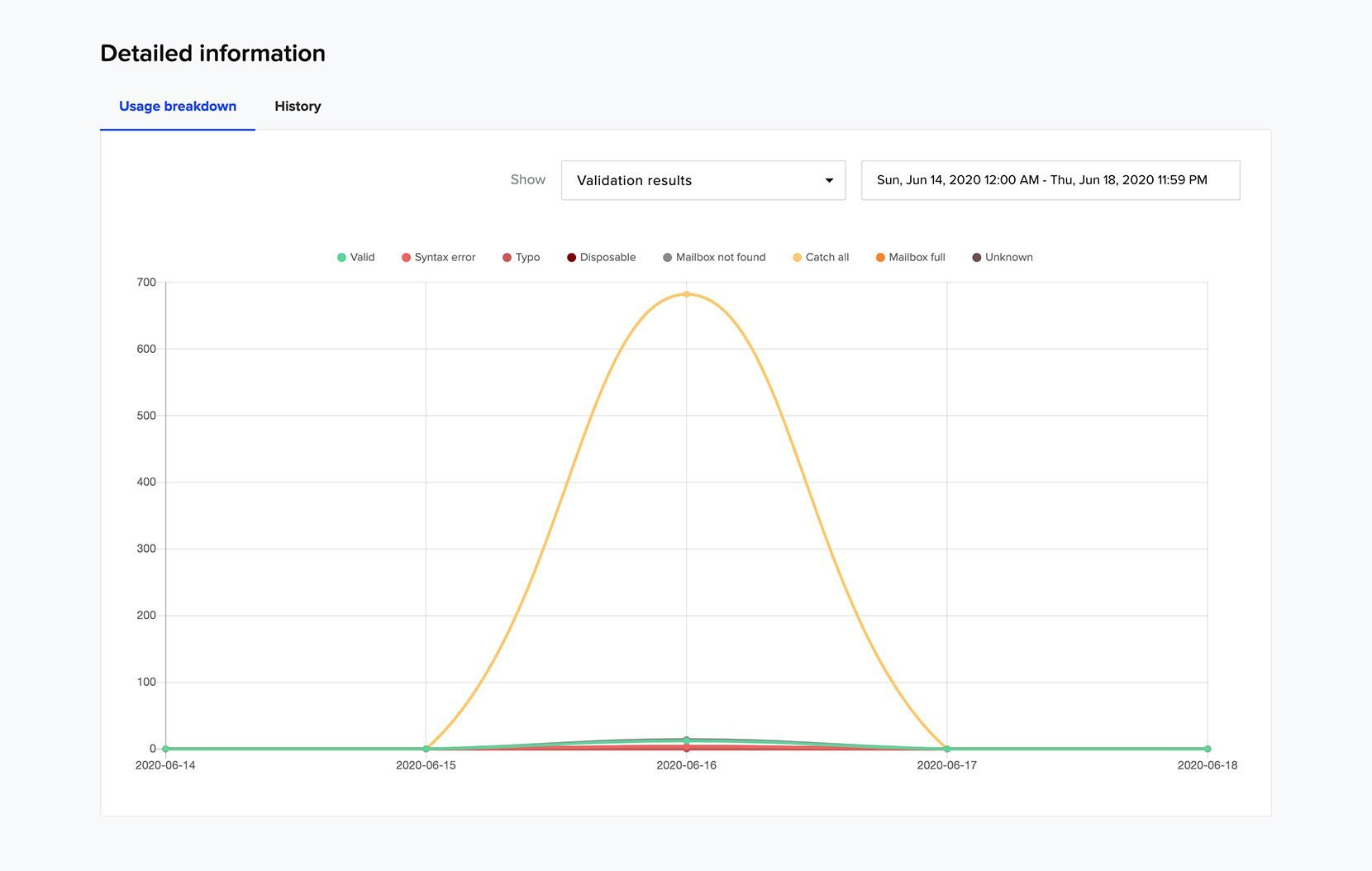Toggle the Valid series in legend
1372x871 pixels.
356,257
